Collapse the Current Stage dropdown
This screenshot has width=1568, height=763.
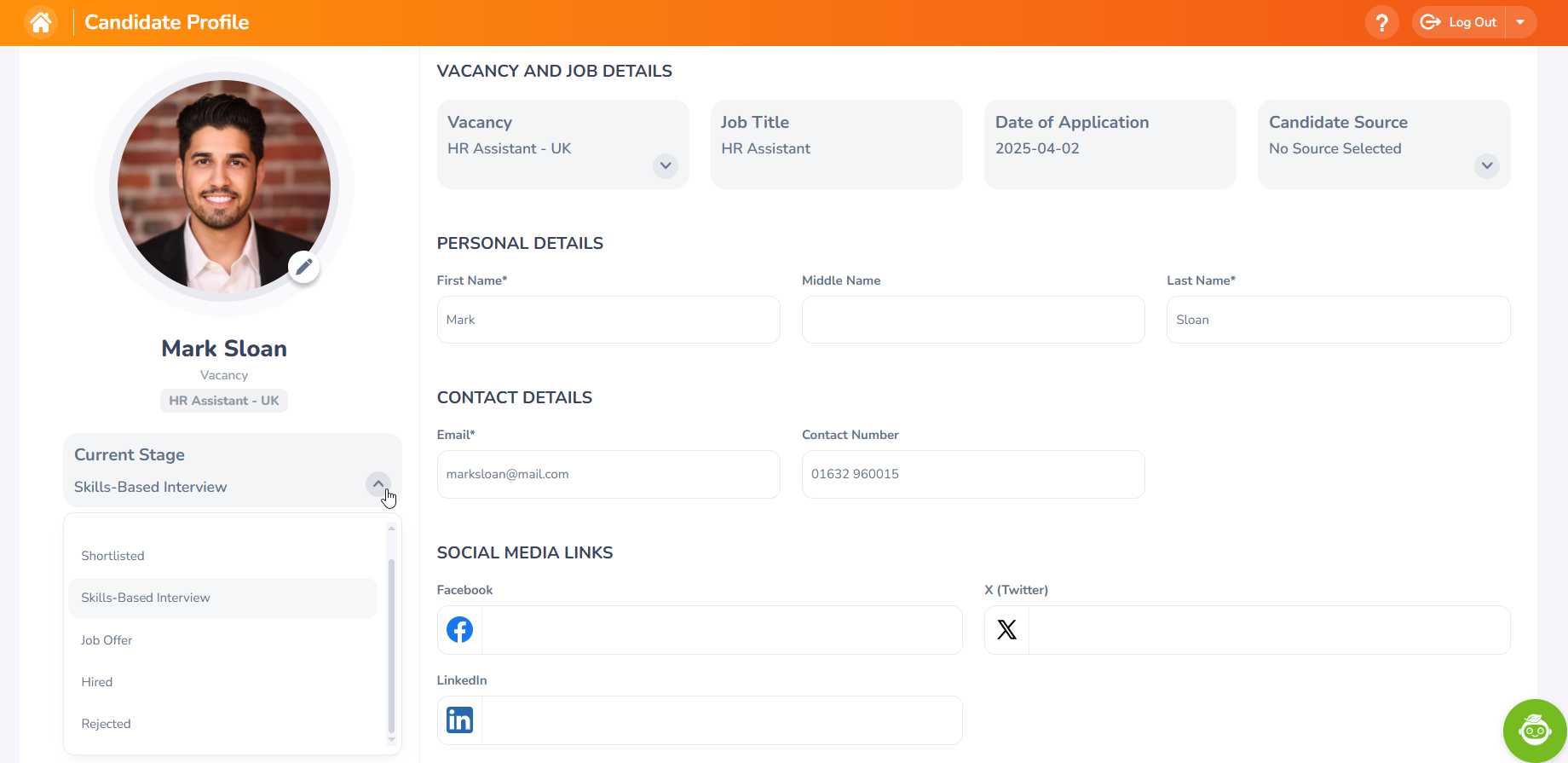[378, 484]
